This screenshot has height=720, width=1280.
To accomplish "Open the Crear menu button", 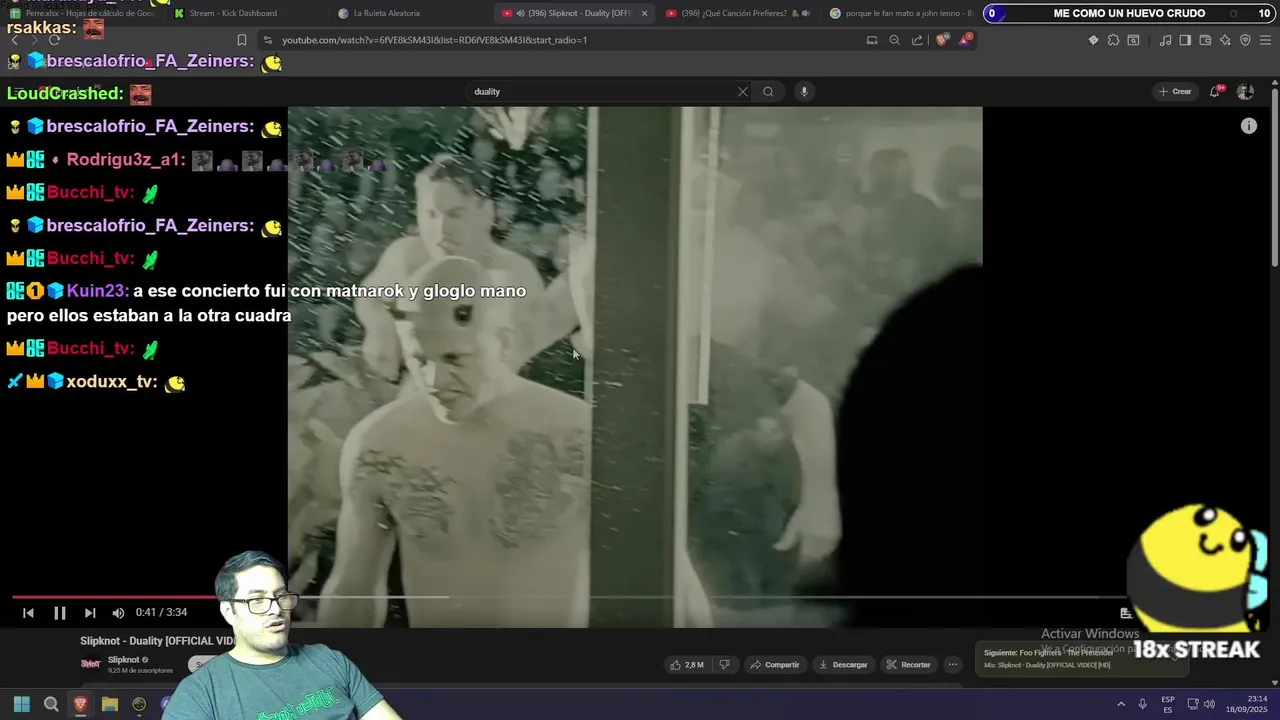I will [1175, 92].
